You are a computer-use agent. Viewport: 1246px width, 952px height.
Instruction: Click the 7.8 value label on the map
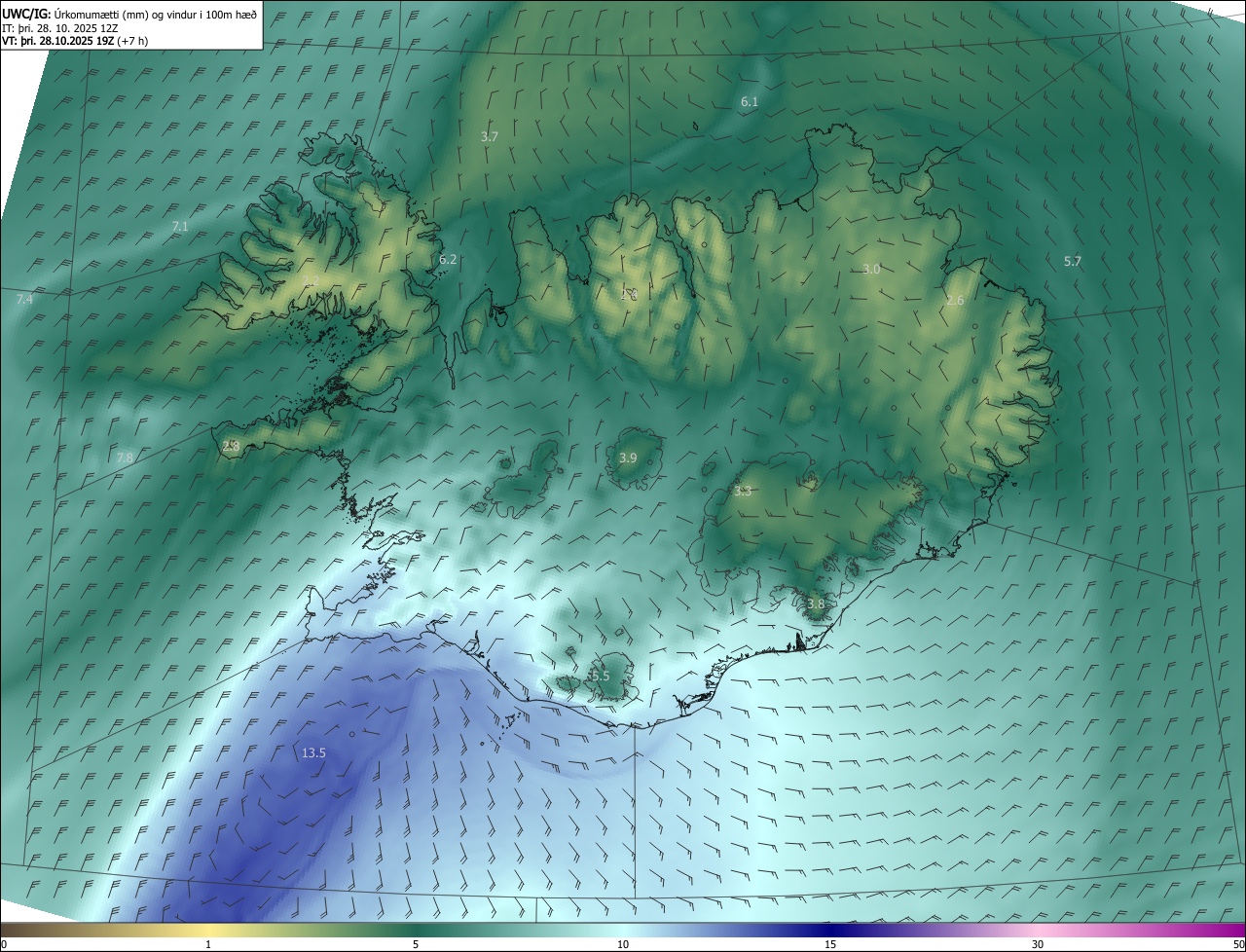coord(125,458)
